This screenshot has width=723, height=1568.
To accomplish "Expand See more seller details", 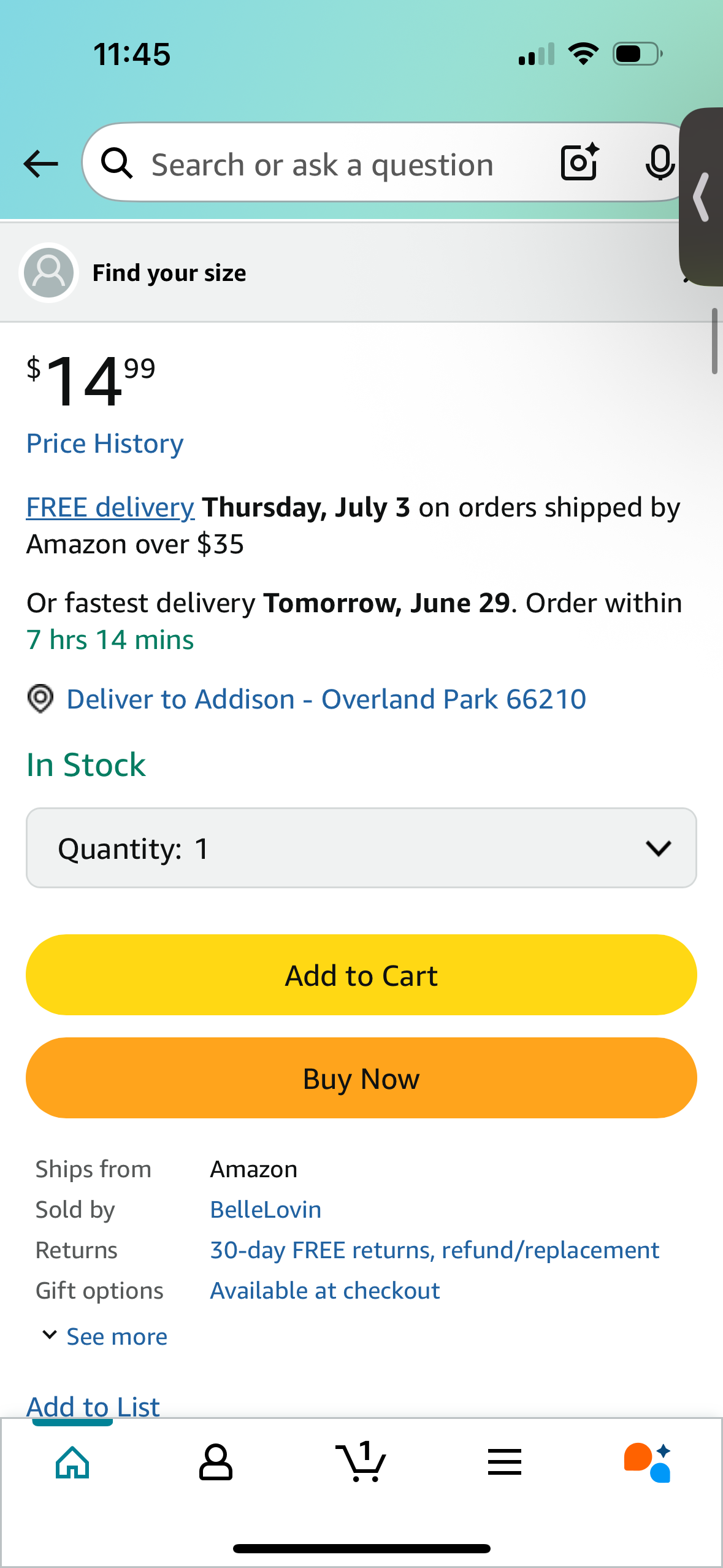I will point(105,1336).
